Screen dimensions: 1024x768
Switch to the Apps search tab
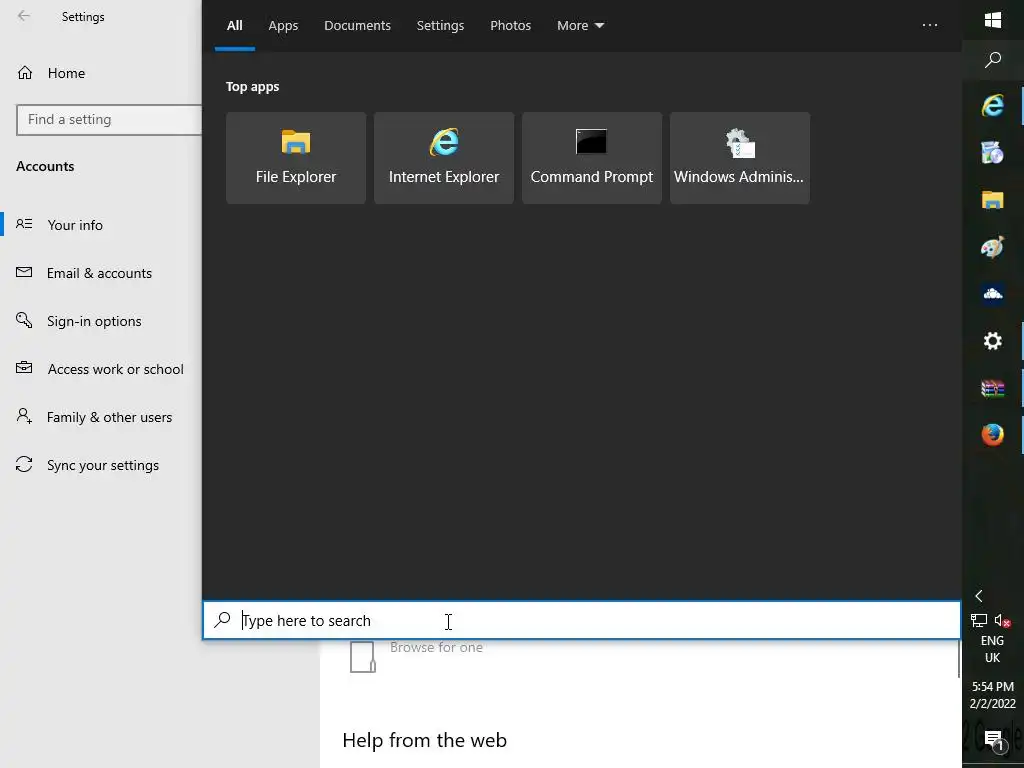283,25
